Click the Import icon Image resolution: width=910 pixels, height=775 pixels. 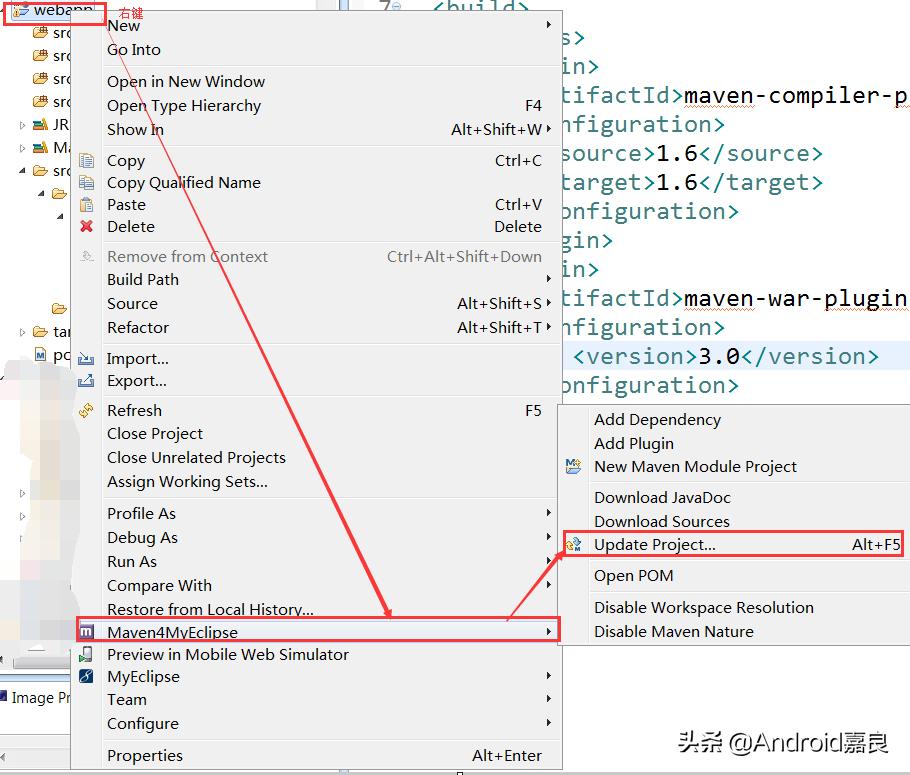(86, 359)
